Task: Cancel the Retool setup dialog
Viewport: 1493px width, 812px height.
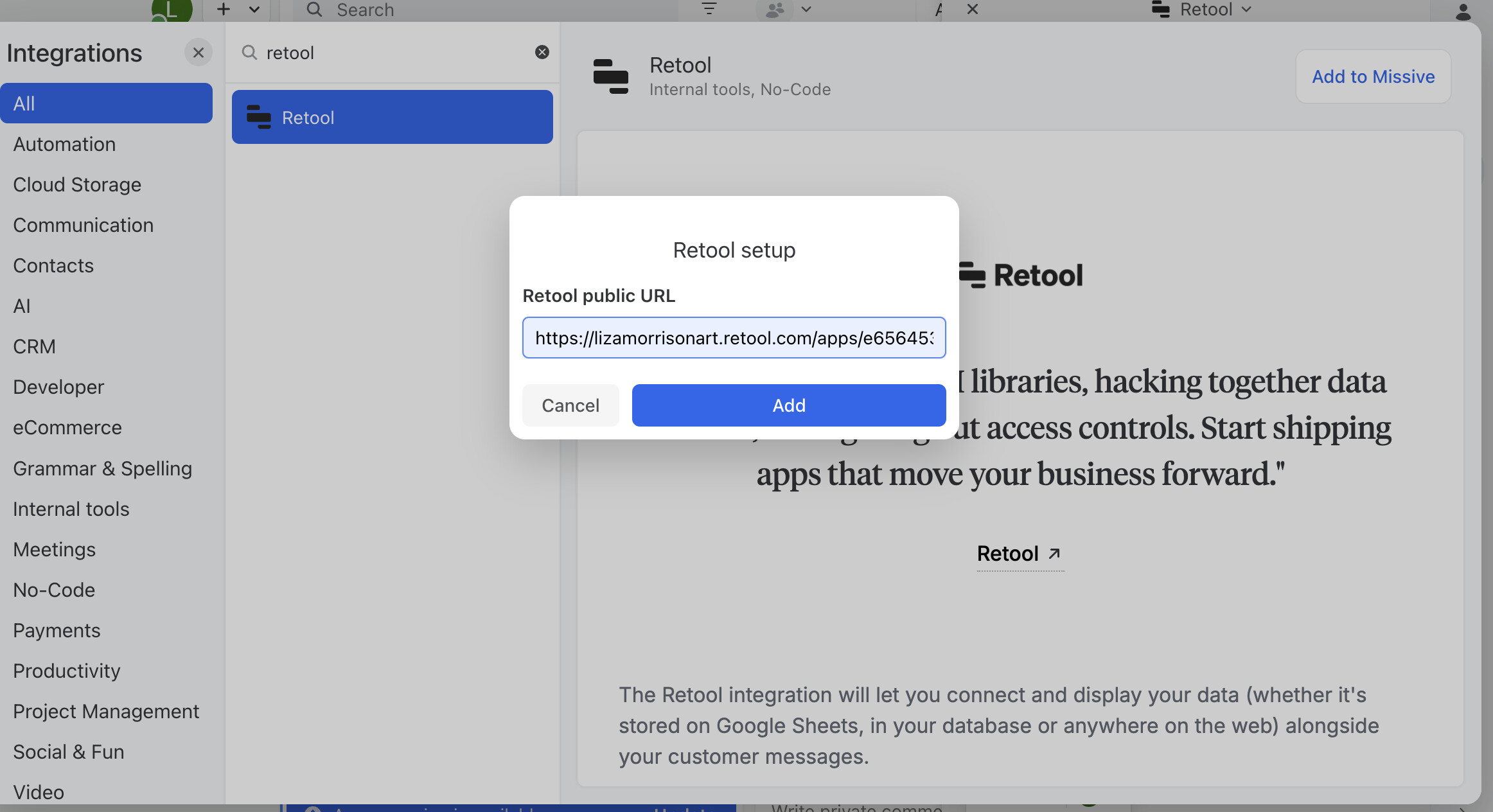Action: coord(570,405)
